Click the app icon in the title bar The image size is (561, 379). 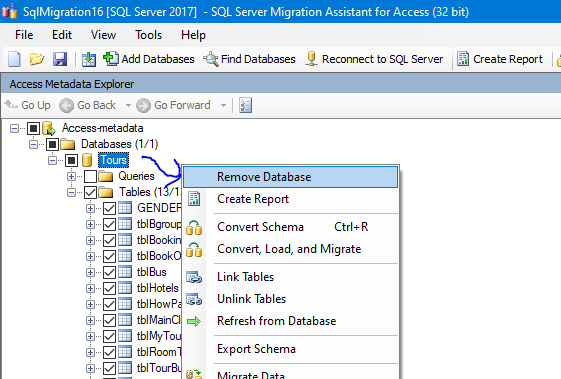coord(9,11)
